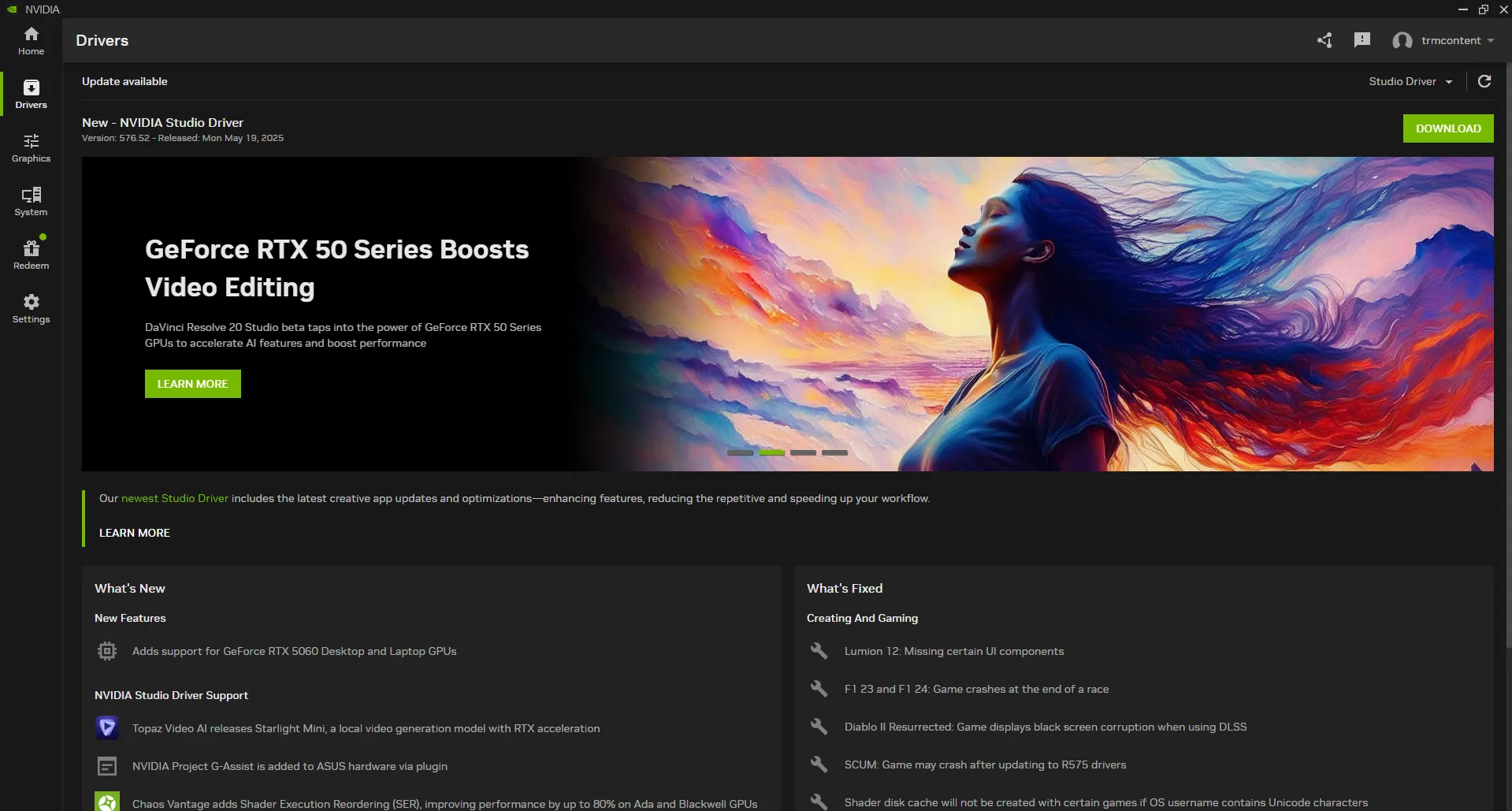This screenshot has width=1512, height=811.
Task: Open the Settings gear in the sidebar
Action: point(31,307)
